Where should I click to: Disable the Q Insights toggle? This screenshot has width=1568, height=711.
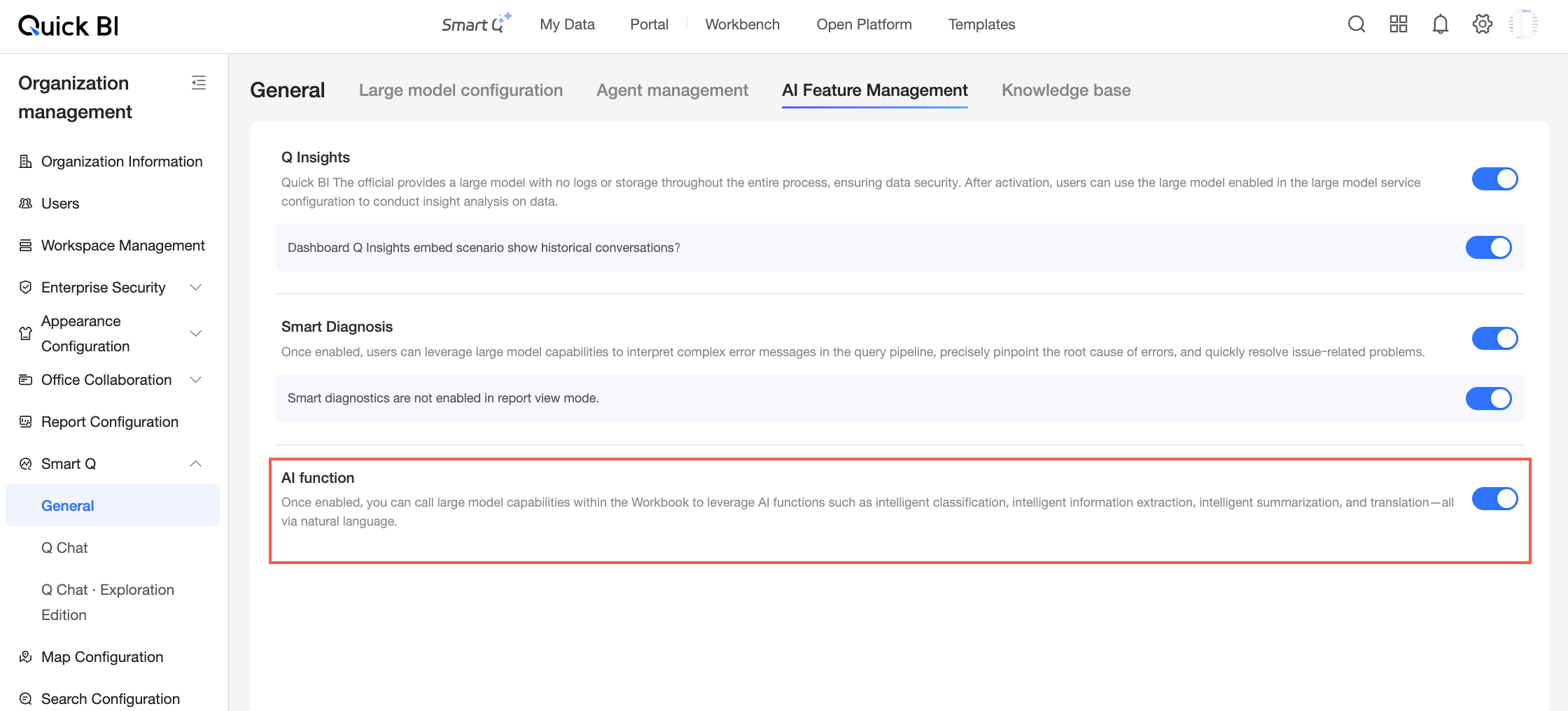pos(1494,179)
